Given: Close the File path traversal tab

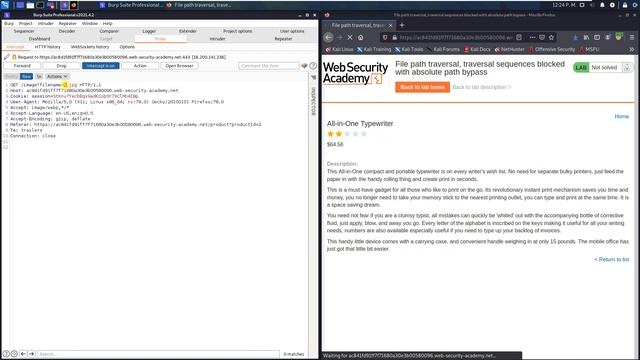Looking at the screenshot, I should (390, 25).
